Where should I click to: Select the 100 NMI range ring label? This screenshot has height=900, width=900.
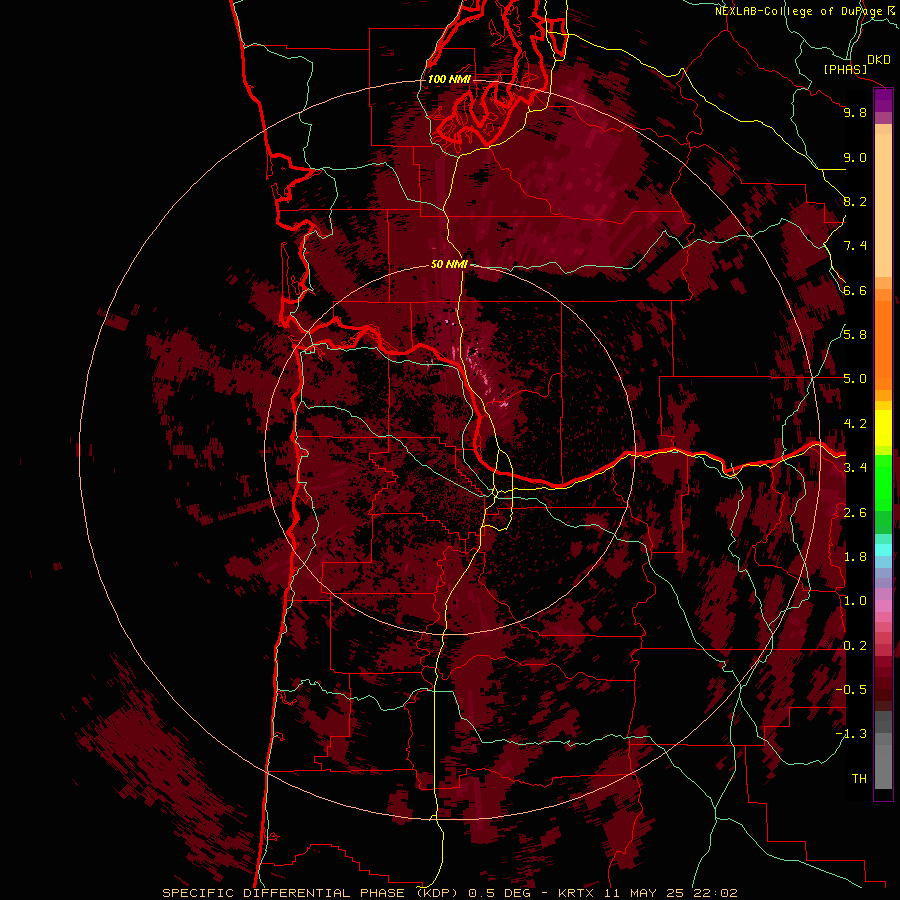pyautogui.click(x=449, y=79)
